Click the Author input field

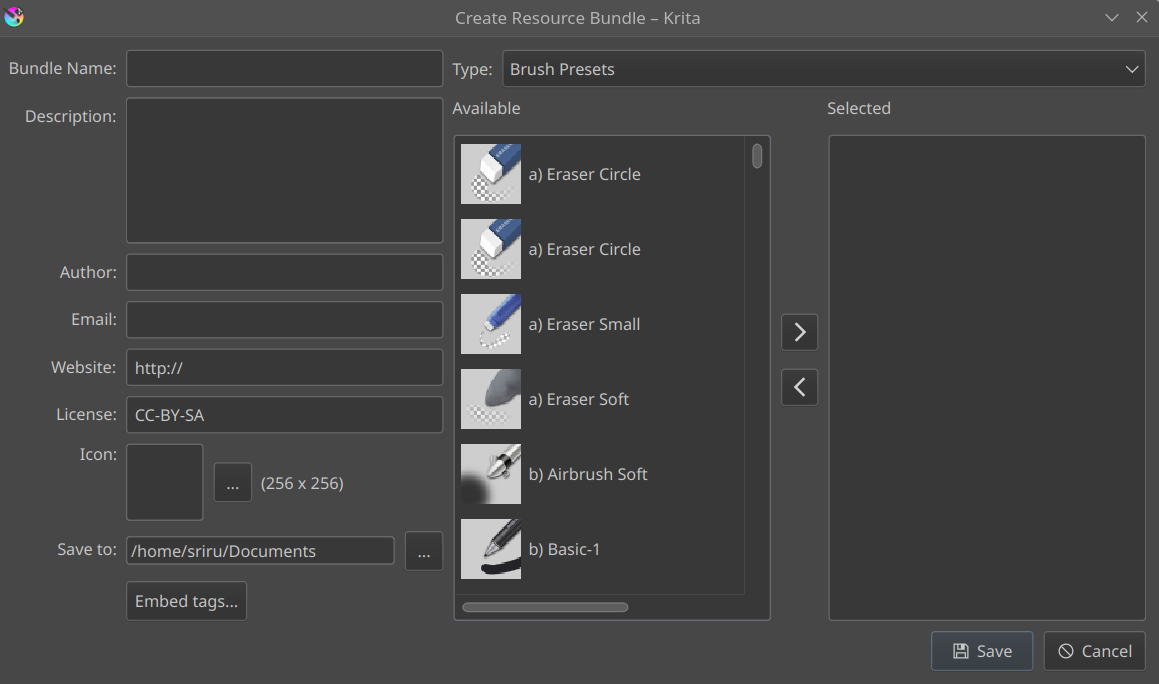click(284, 272)
